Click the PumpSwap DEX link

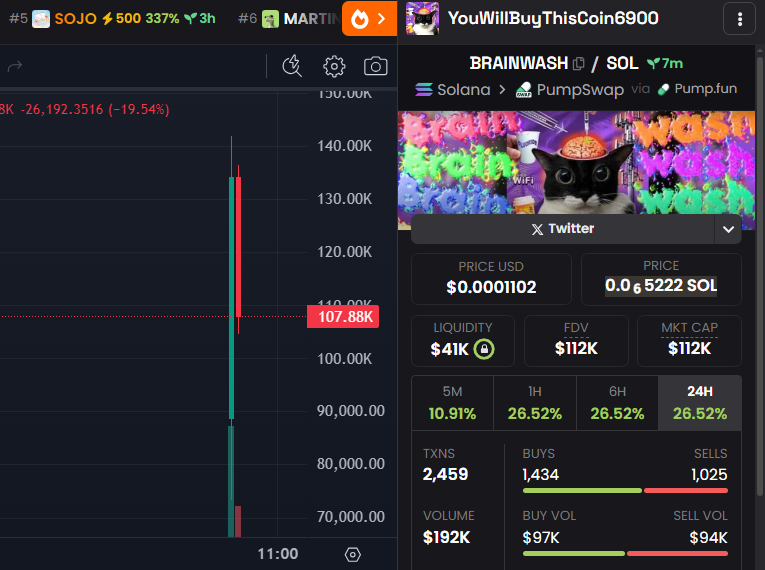[x=570, y=89]
